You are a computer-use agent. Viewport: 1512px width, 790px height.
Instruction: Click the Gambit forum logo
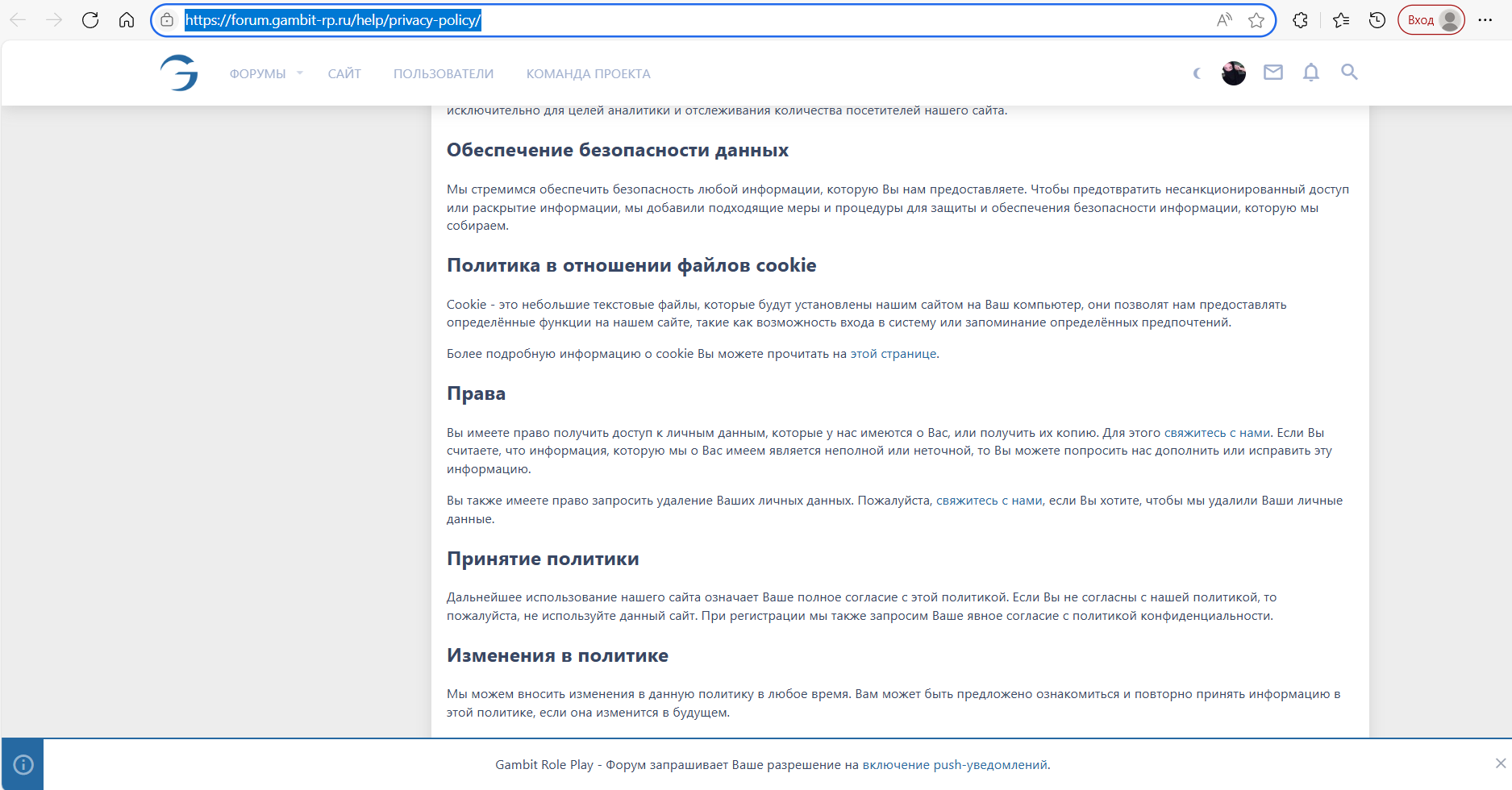(x=179, y=73)
